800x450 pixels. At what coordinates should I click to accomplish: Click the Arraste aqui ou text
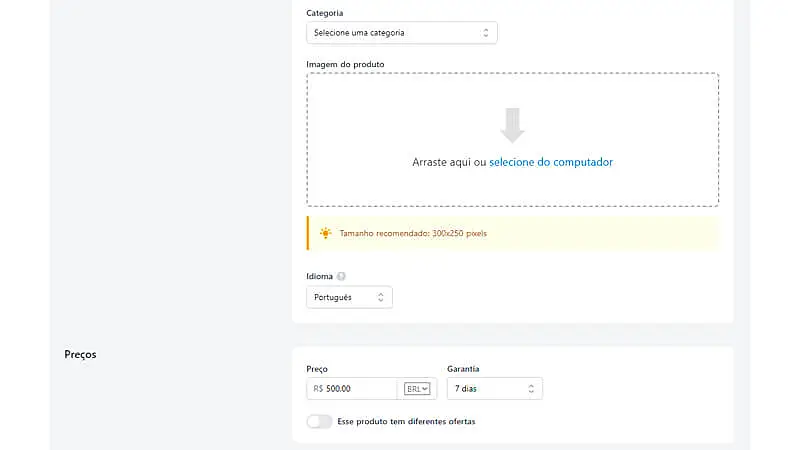coord(449,162)
